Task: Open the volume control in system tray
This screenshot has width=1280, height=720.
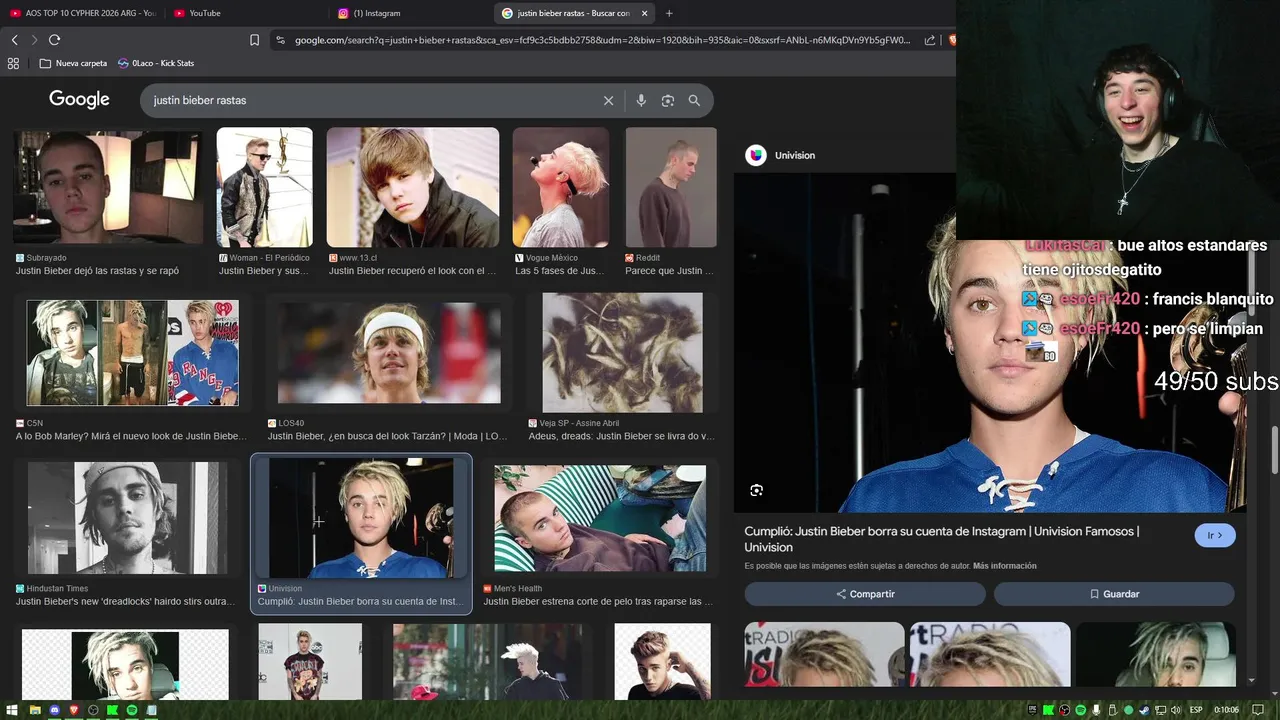Action: point(1175,710)
